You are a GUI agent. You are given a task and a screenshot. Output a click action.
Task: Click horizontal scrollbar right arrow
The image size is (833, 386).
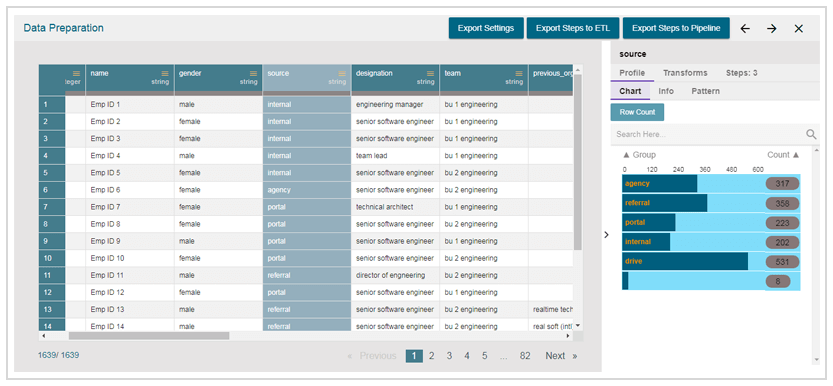[x=568, y=336]
